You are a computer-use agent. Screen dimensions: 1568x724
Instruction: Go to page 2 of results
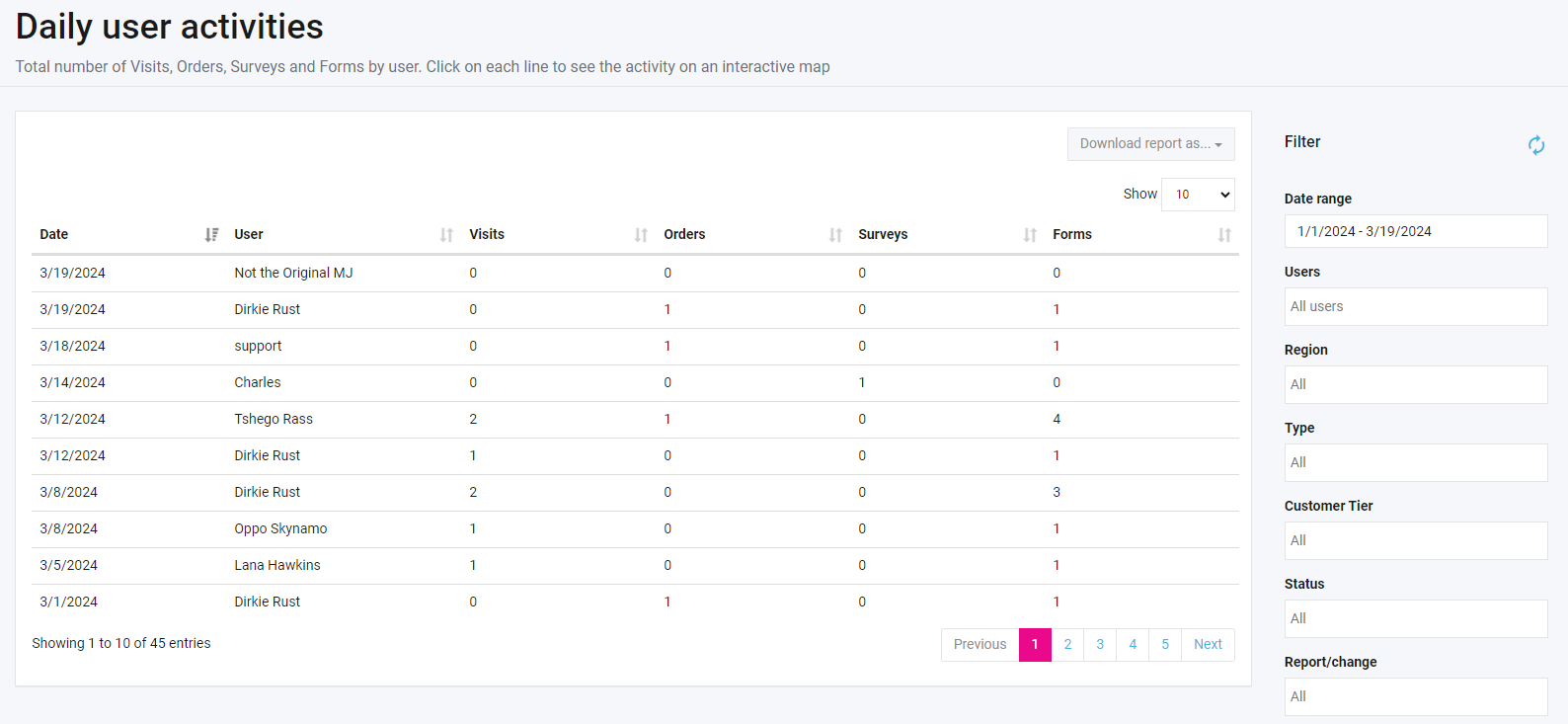coord(1067,645)
